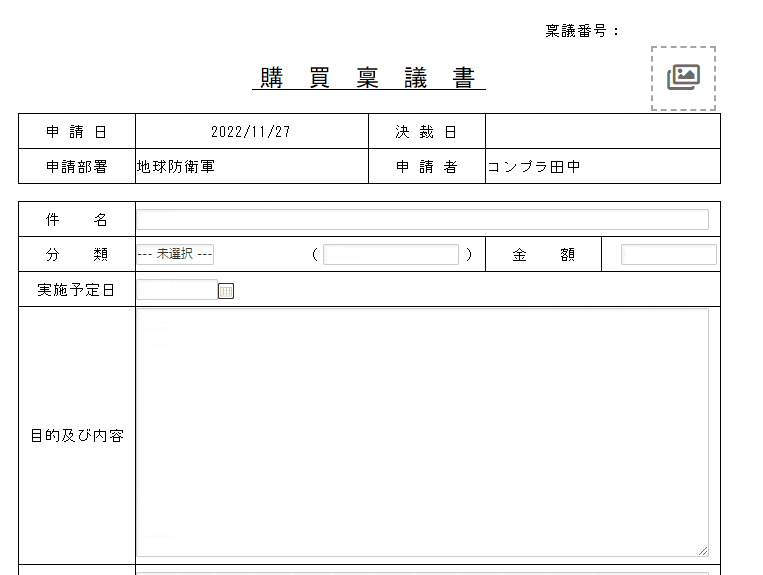
Task: Click the 分類 label cell
Action: 77,254
